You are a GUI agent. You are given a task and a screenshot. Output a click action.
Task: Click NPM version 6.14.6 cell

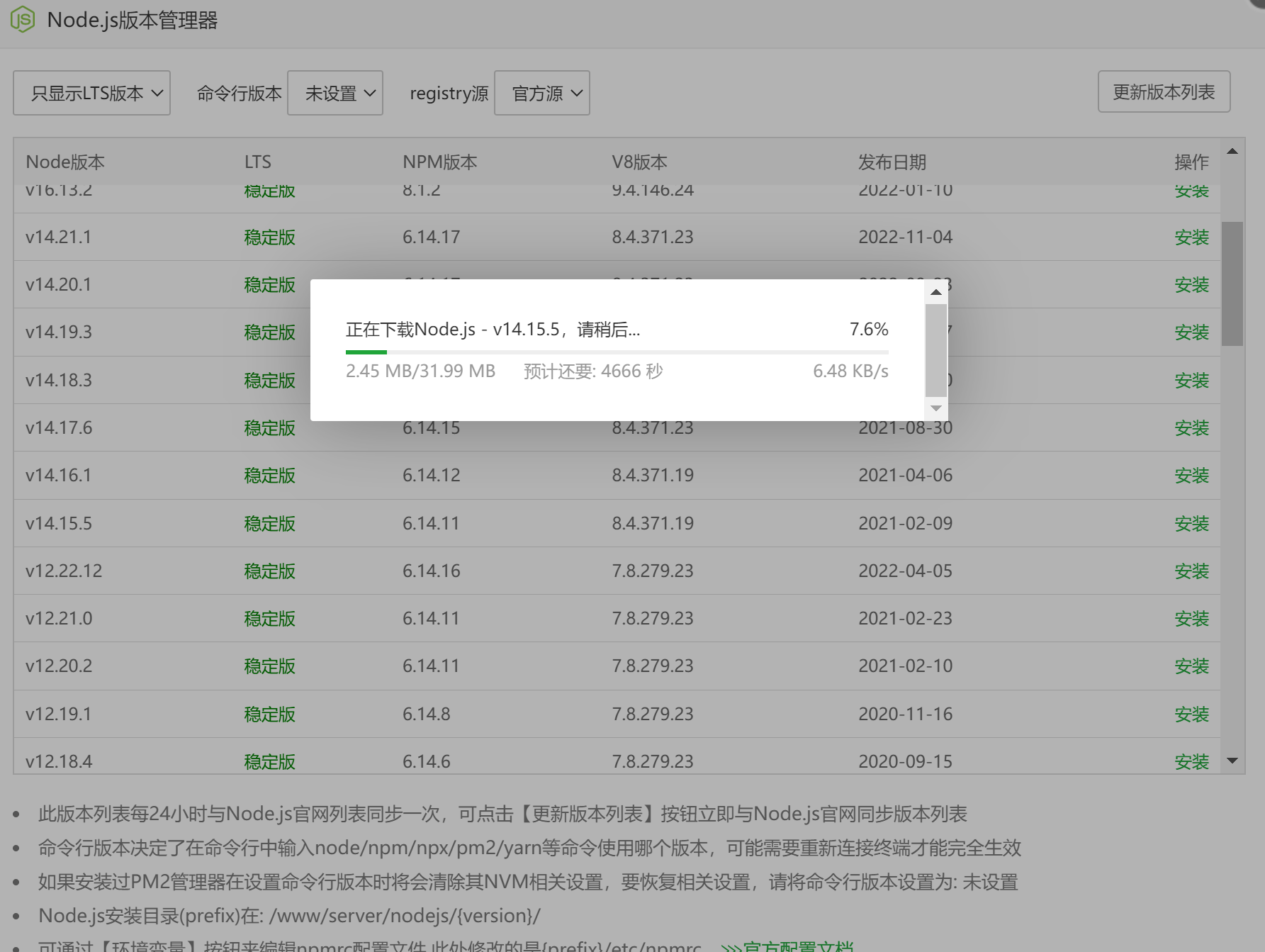coord(427,761)
